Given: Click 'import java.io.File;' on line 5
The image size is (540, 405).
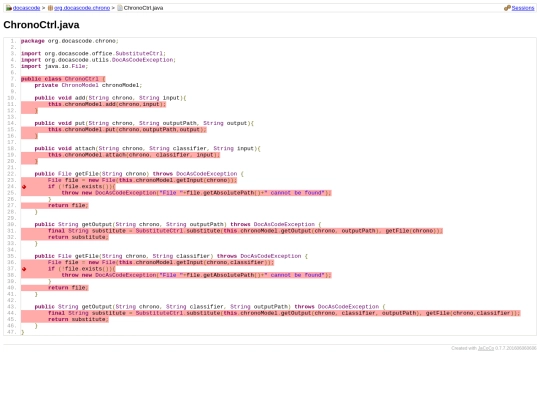Looking at the screenshot, I should [54, 66].
